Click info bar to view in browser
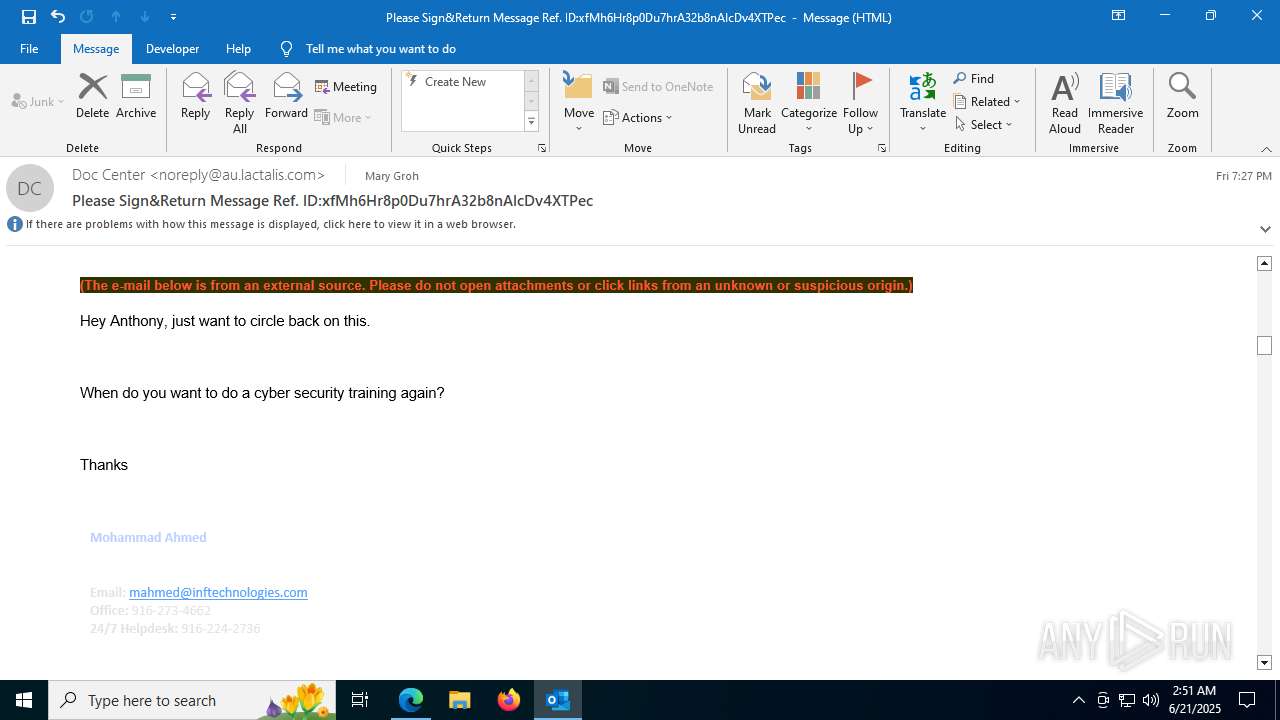 270,224
